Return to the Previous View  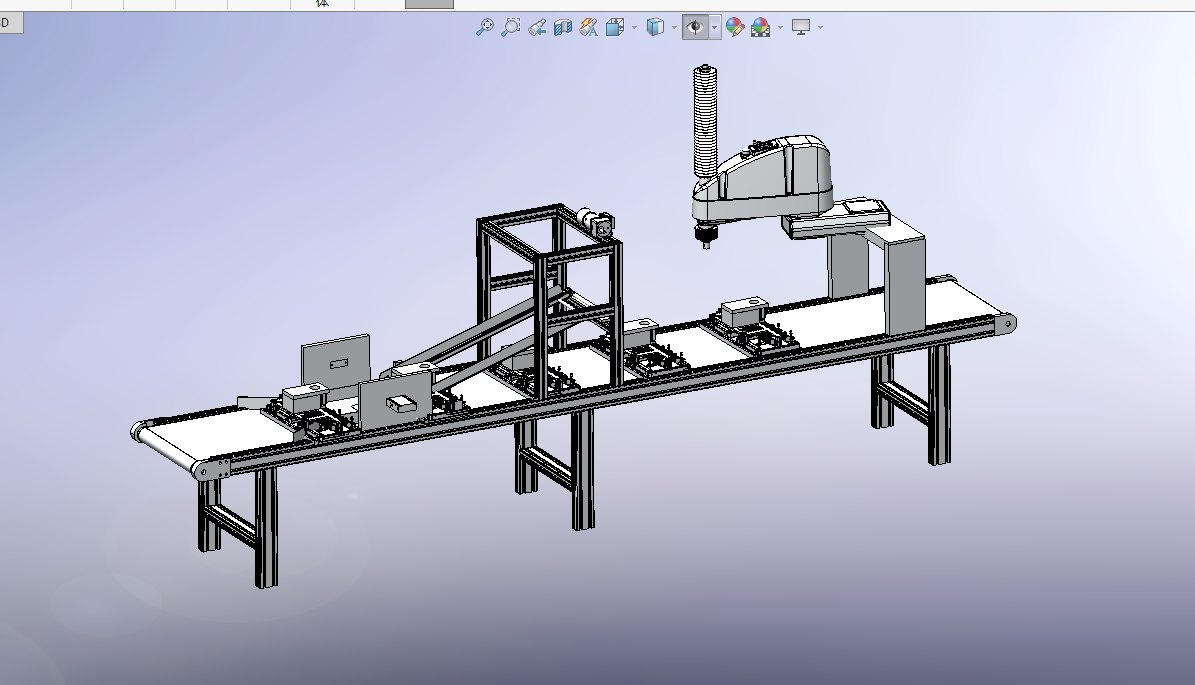(537, 28)
